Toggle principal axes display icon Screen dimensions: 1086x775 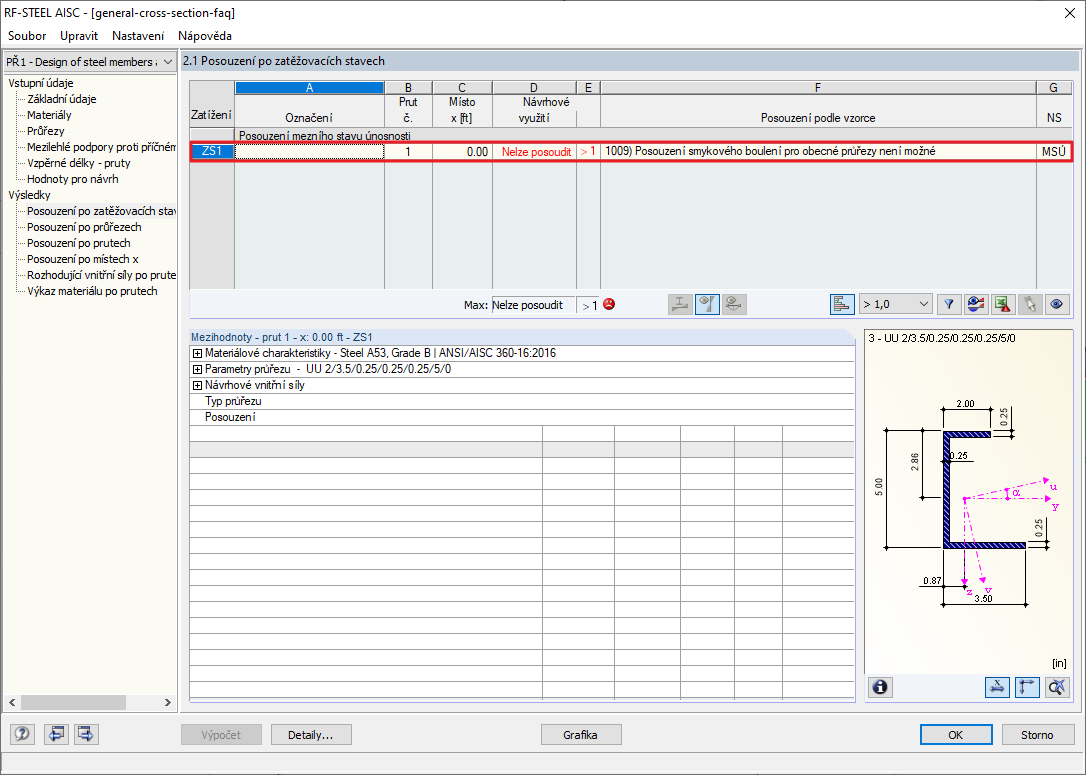pyautogui.click(x=1027, y=687)
